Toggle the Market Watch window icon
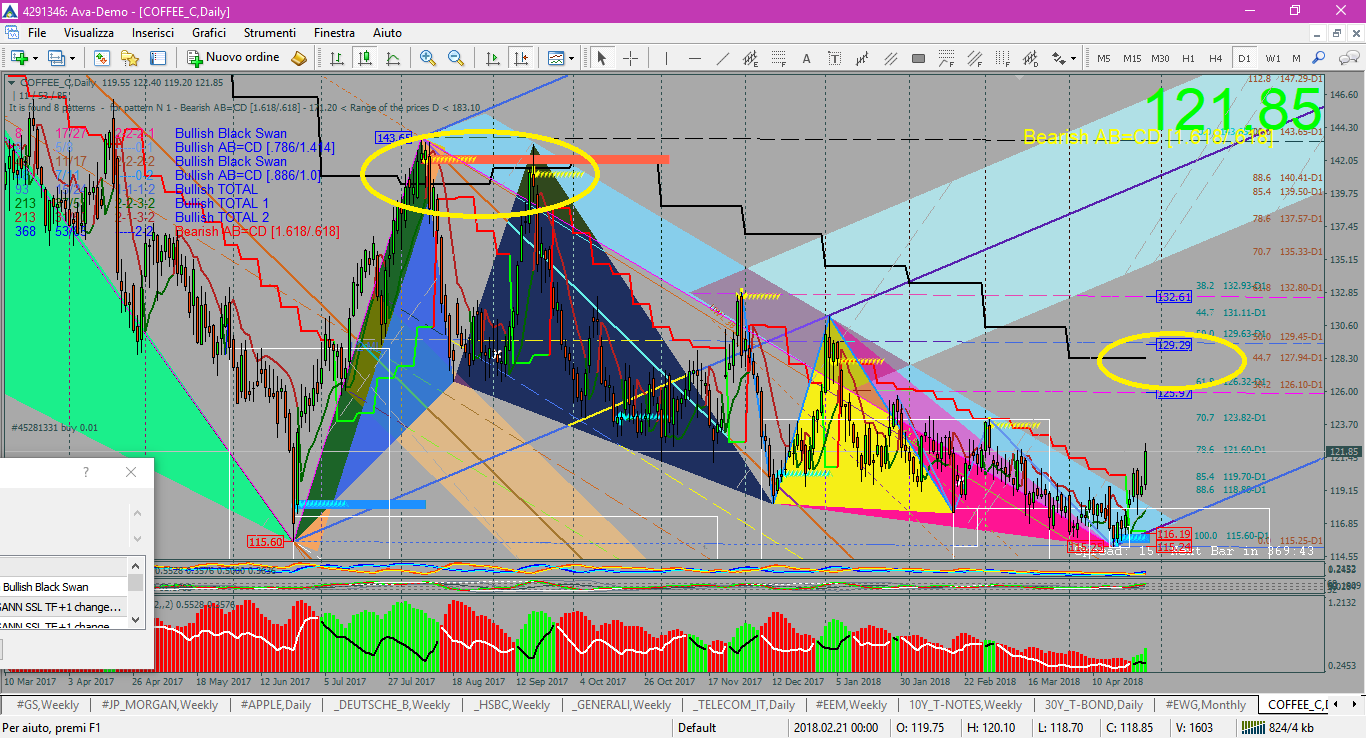Viewport: 1366px width, 738px height. tap(102, 58)
